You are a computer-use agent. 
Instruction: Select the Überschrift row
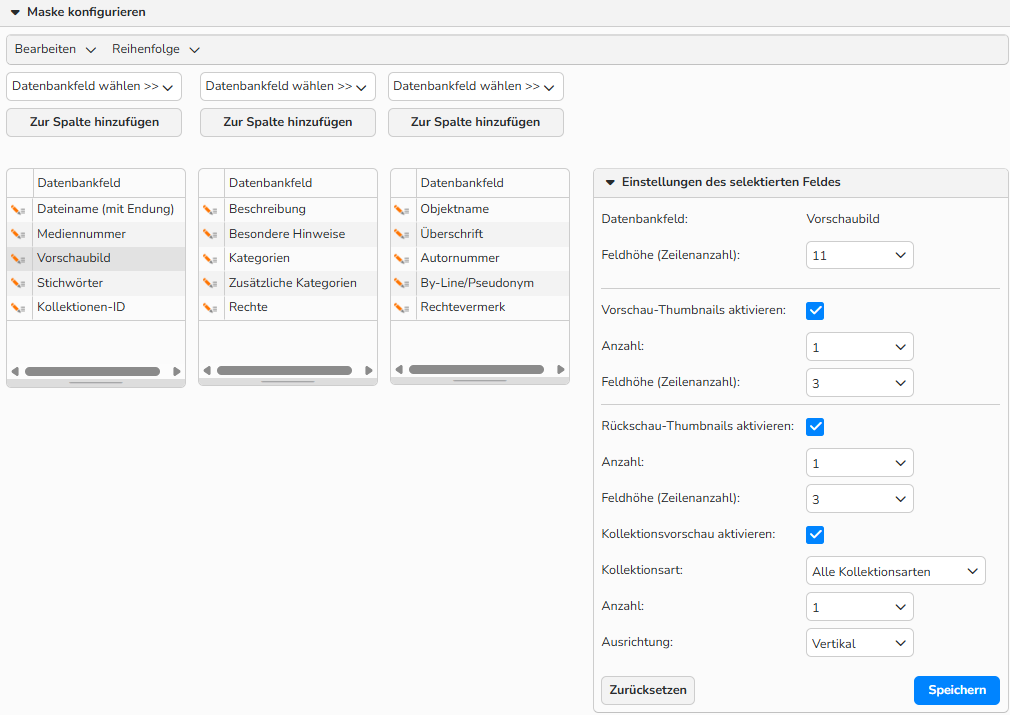[x=480, y=234]
